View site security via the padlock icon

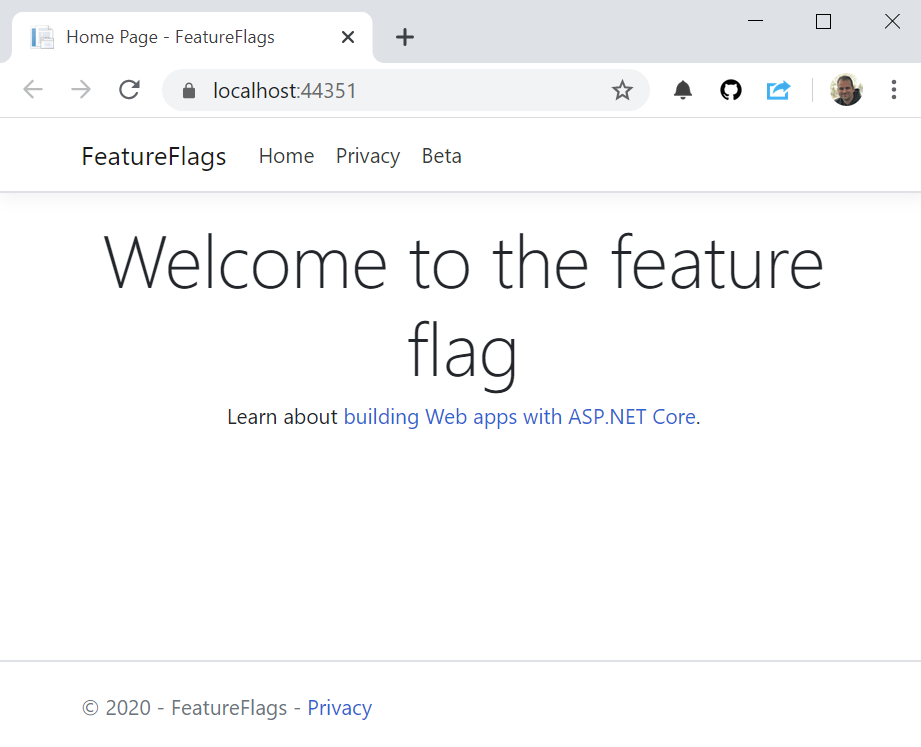(186, 89)
